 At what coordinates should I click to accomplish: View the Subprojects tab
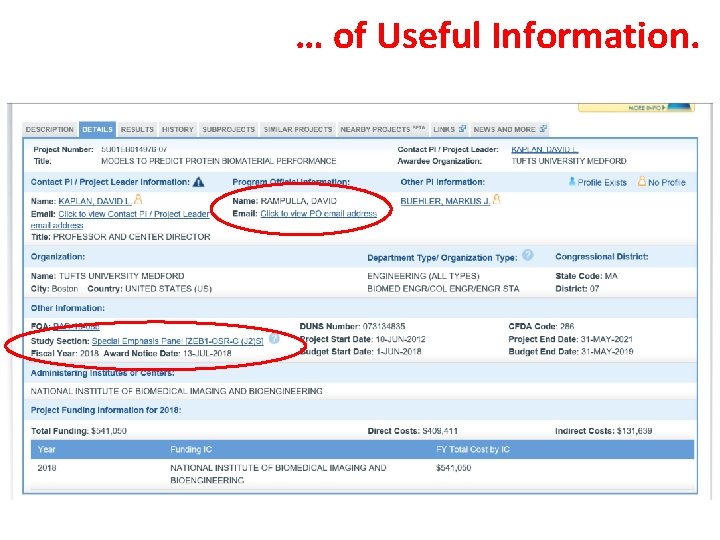[x=229, y=129]
